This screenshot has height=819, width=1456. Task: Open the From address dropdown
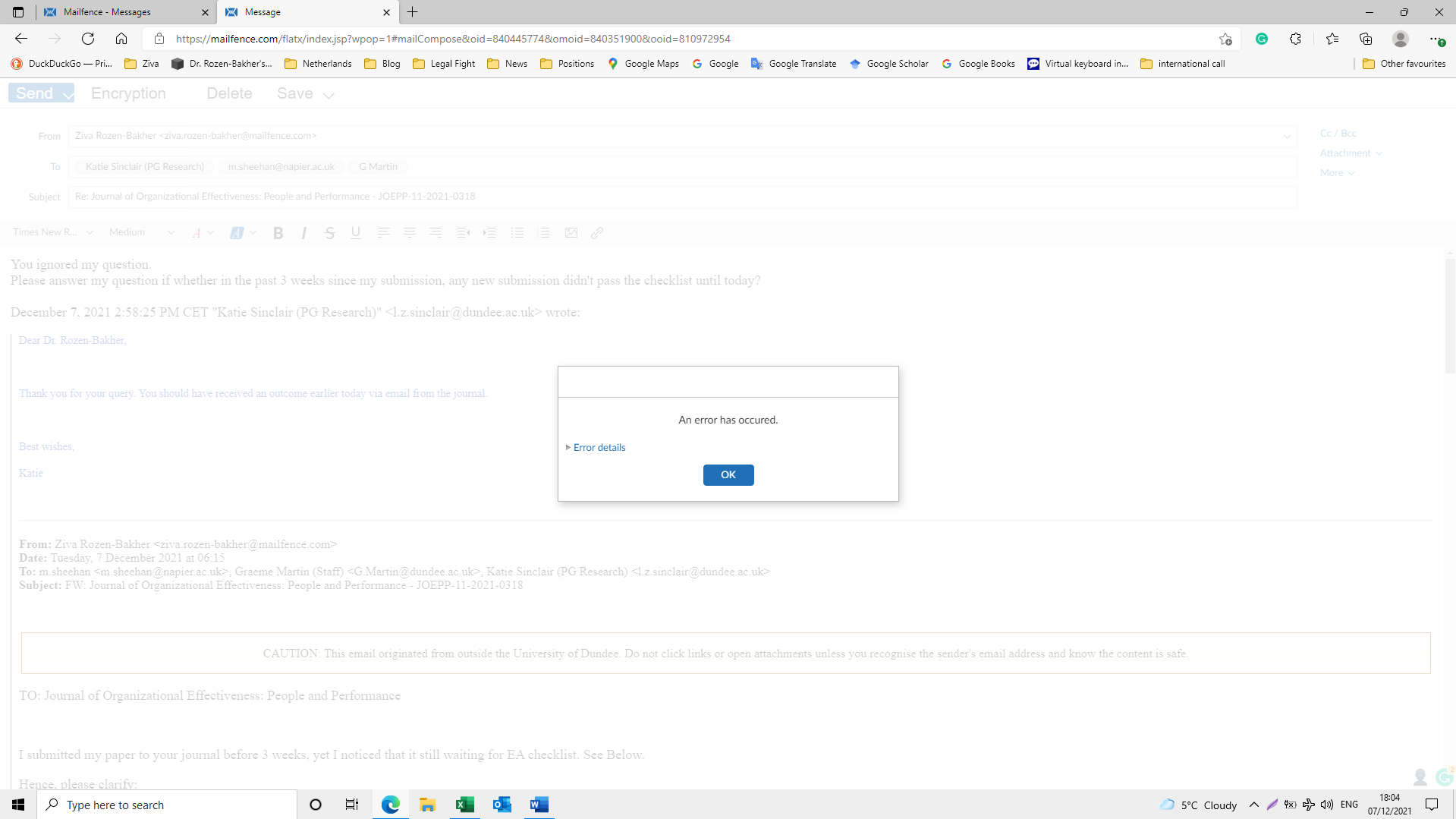(x=1286, y=136)
